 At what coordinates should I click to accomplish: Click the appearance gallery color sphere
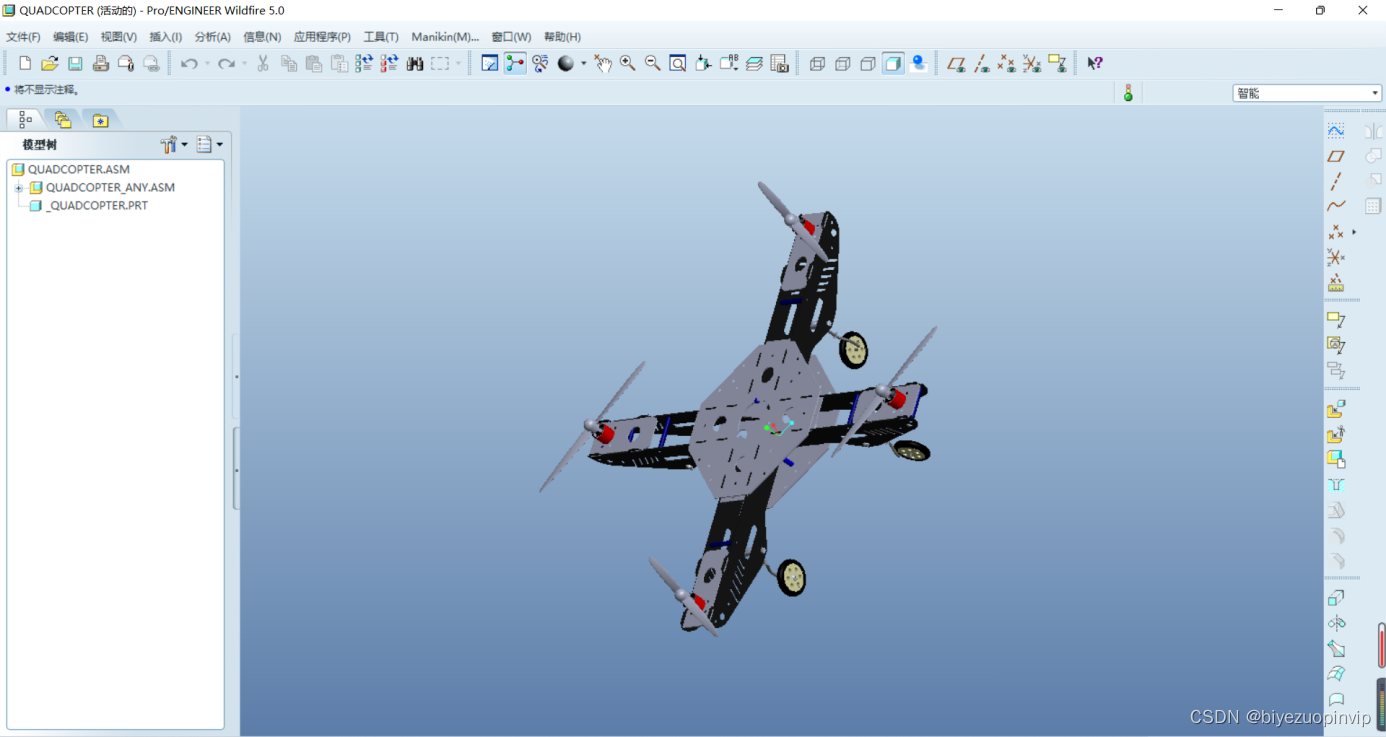click(x=565, y=63)
